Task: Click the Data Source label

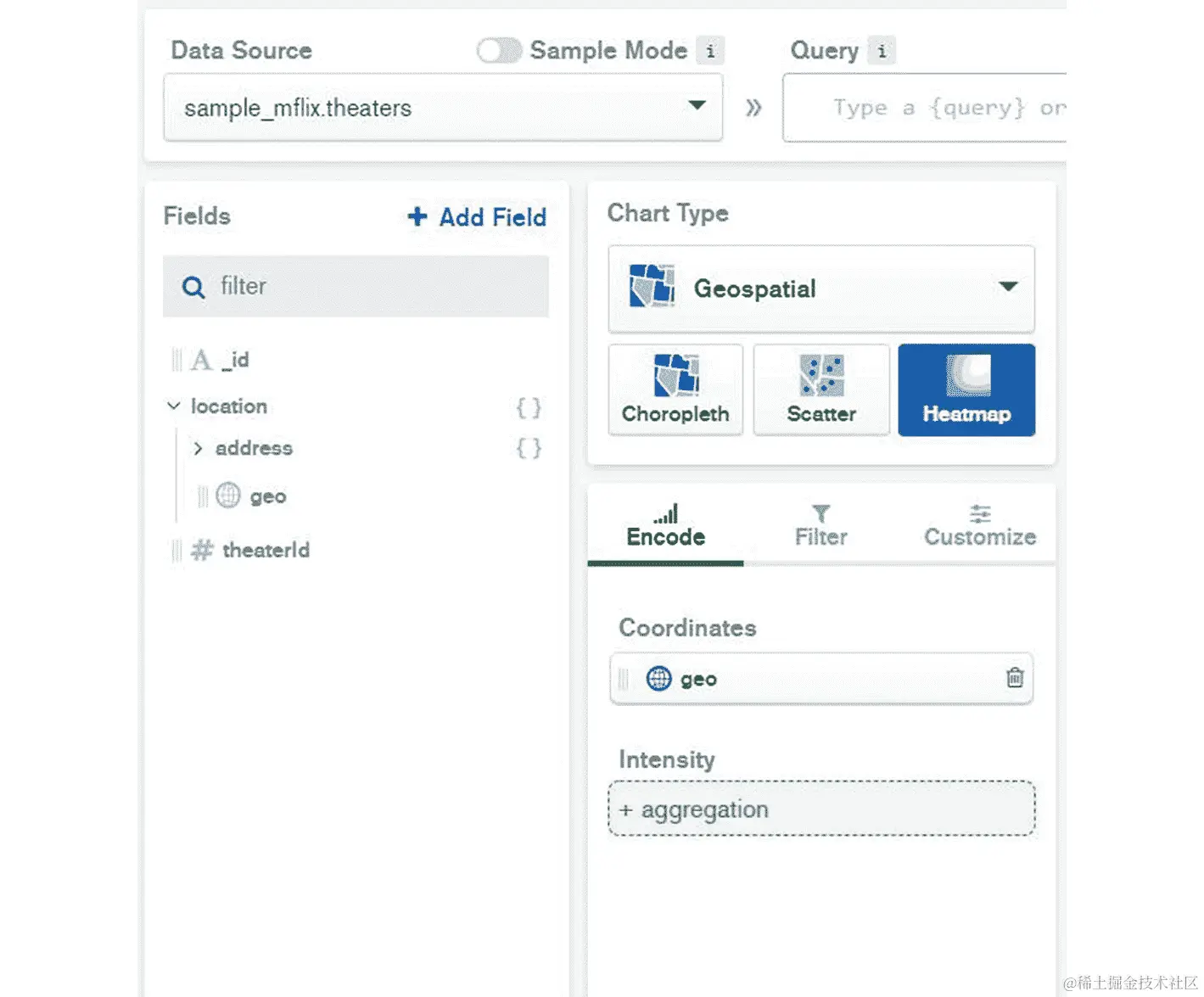Action: point(242,50)
